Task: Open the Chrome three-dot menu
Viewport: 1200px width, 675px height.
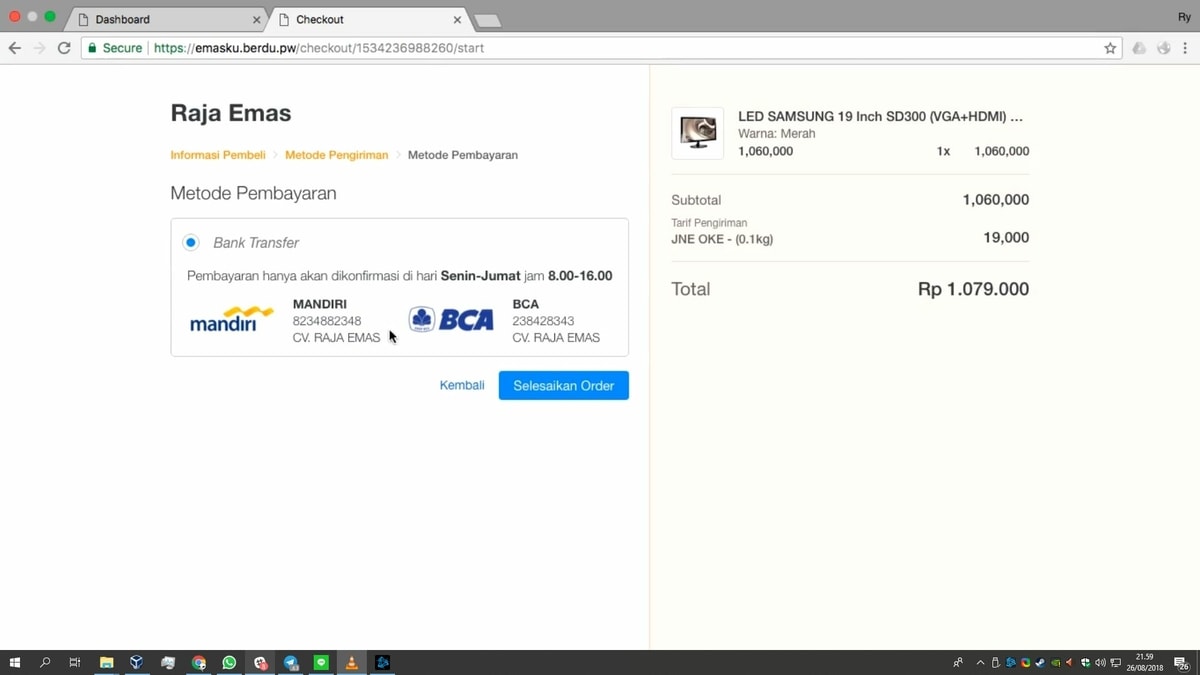Action: tap(1185, 48)
